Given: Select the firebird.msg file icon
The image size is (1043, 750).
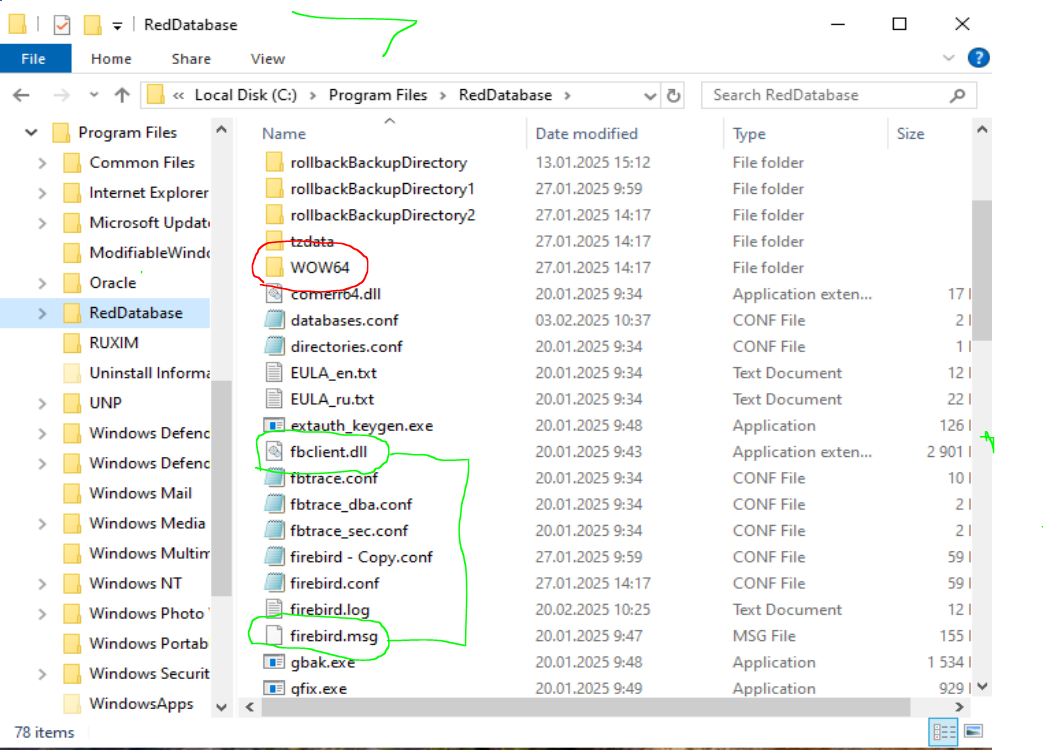Looking at the screenshot, I should pyautogui.click(x=274, y=636).
